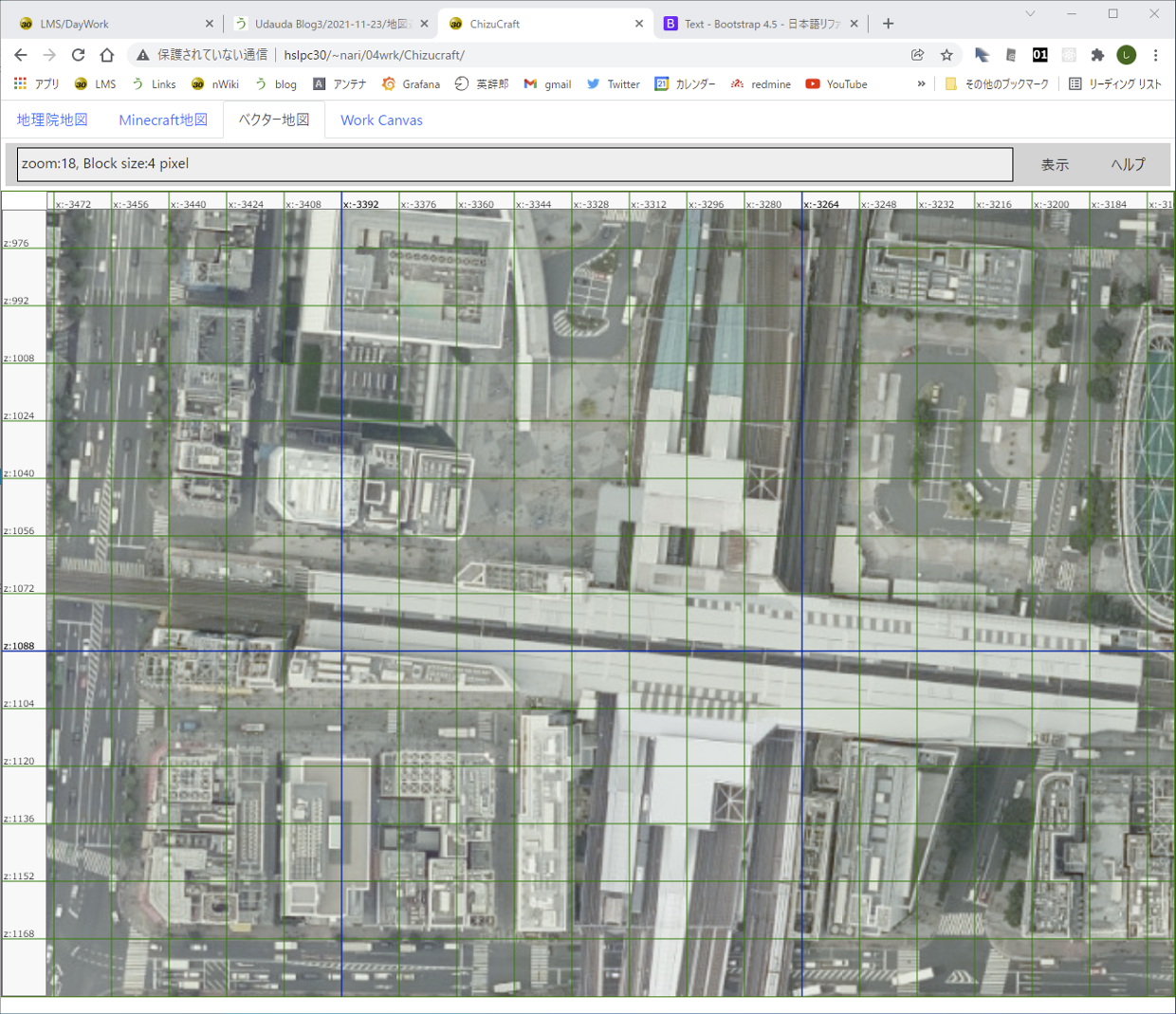Screen dimensions: 1176x1014
Task: Switch to the Minecraft地図 tab
Action: [163, 120]
